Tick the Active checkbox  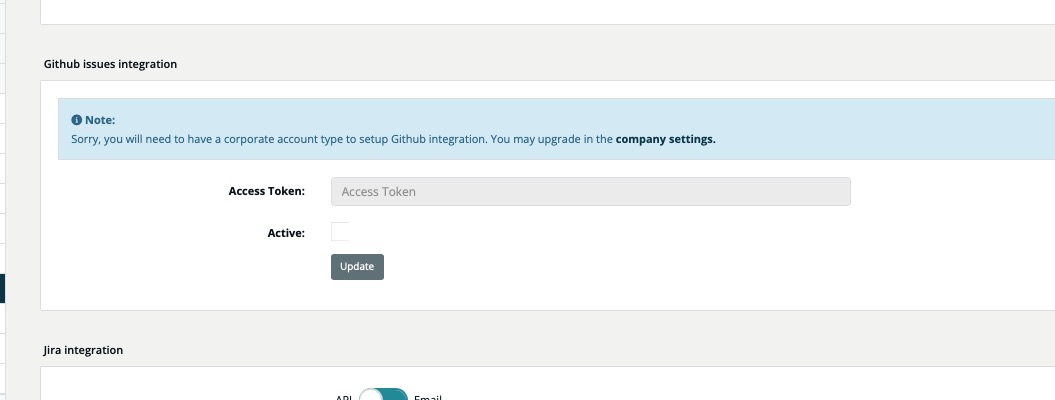coord(340,232)
